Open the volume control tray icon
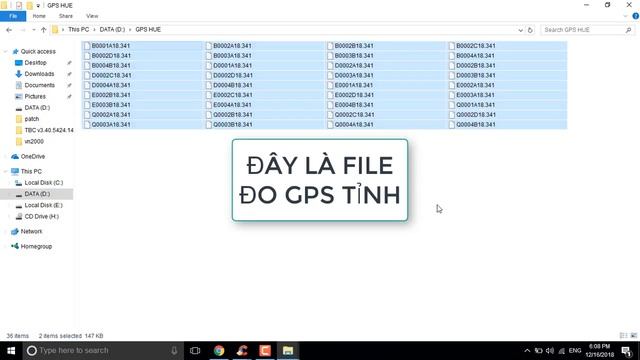 pyautogui.click(x=550, y=351)
